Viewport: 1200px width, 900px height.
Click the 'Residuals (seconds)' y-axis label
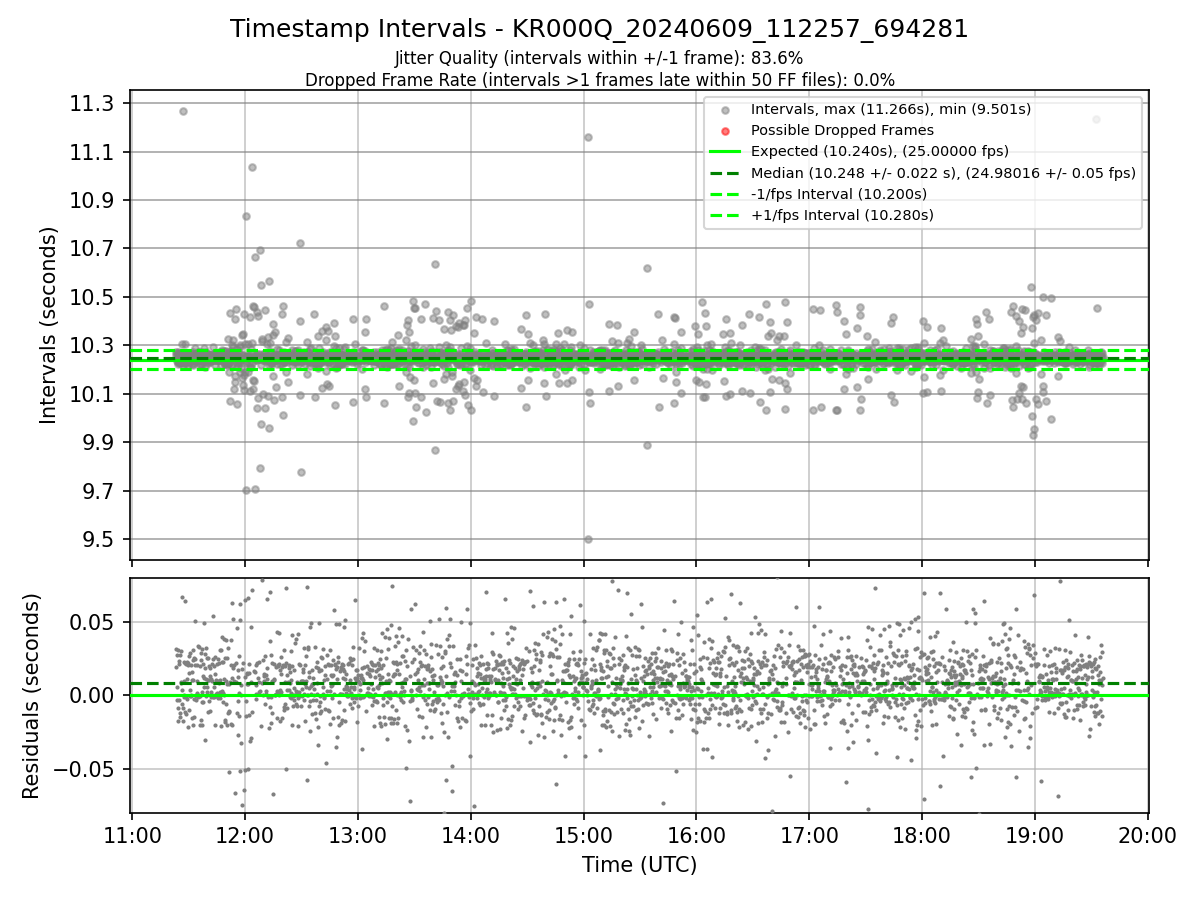coord(31,696)
